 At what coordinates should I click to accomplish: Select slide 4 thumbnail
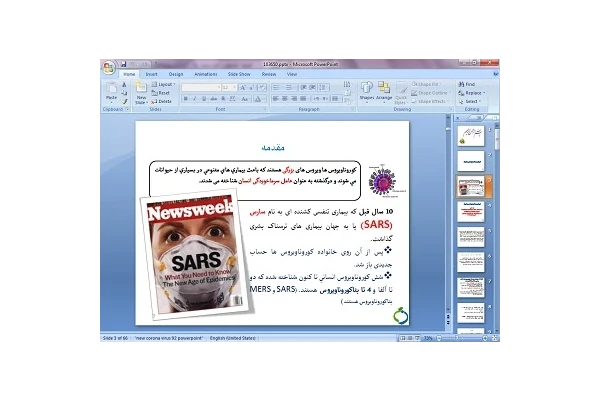[x=471, y=212]
